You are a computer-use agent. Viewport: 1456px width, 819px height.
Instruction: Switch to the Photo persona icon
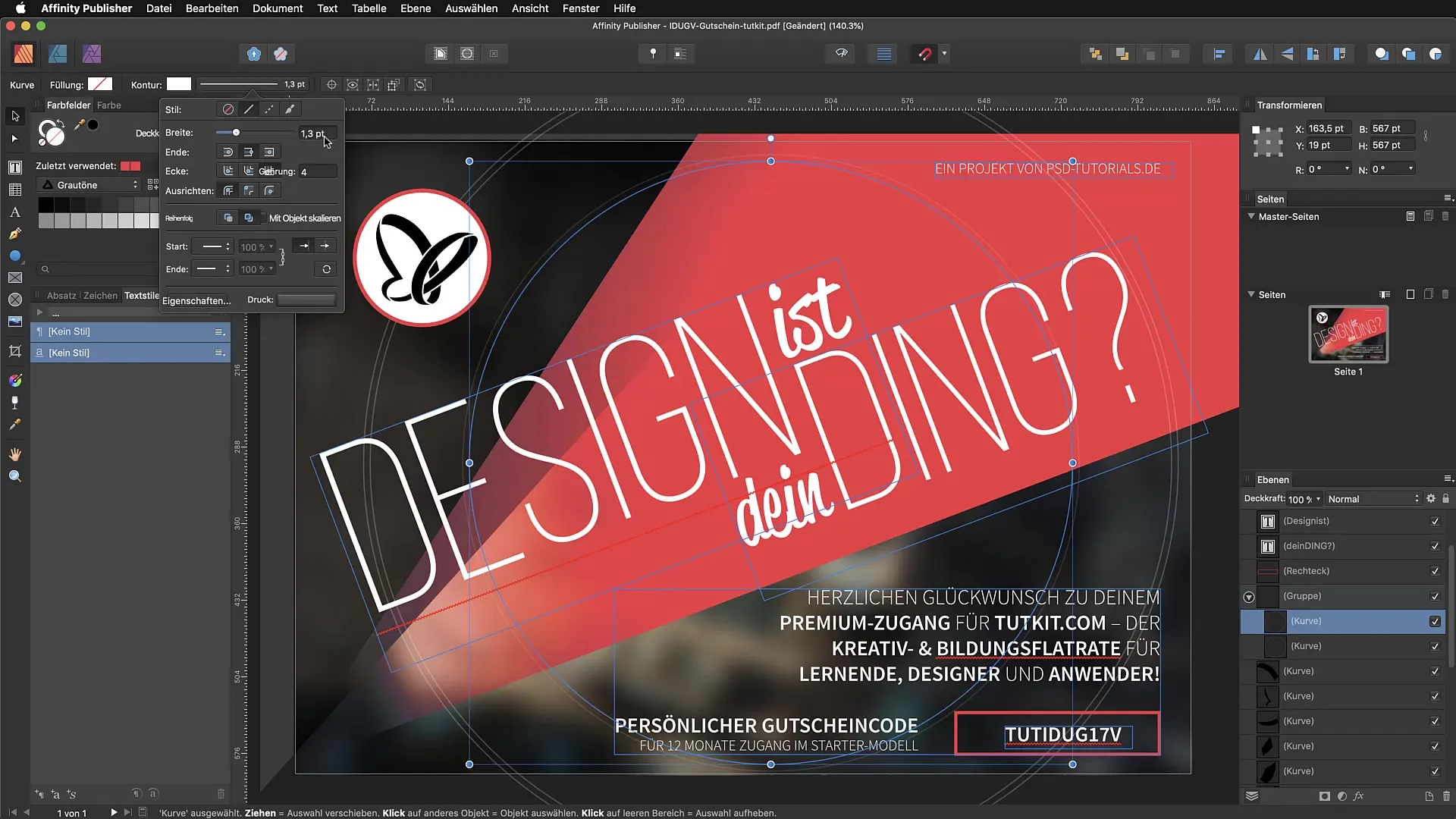[92, 54]
